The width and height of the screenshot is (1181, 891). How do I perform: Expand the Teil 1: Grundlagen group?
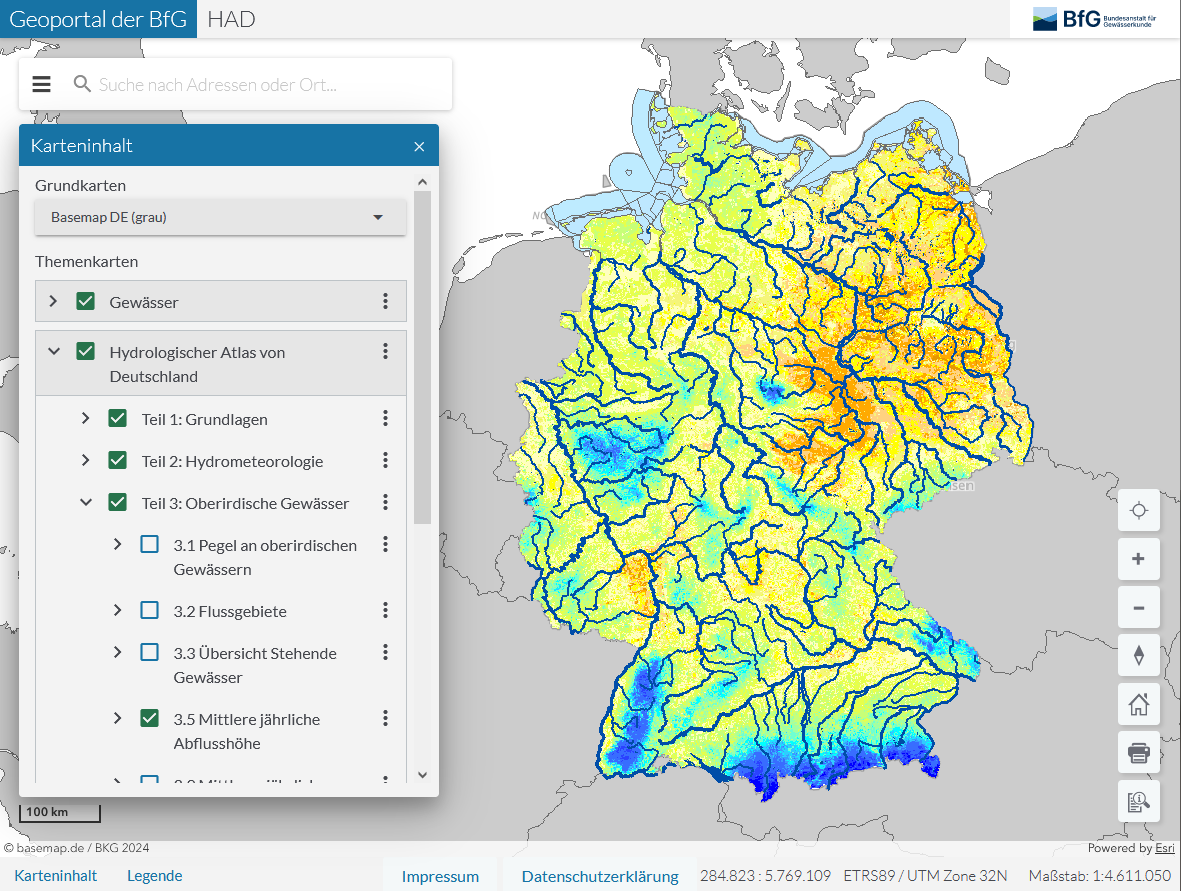(86, 419)
